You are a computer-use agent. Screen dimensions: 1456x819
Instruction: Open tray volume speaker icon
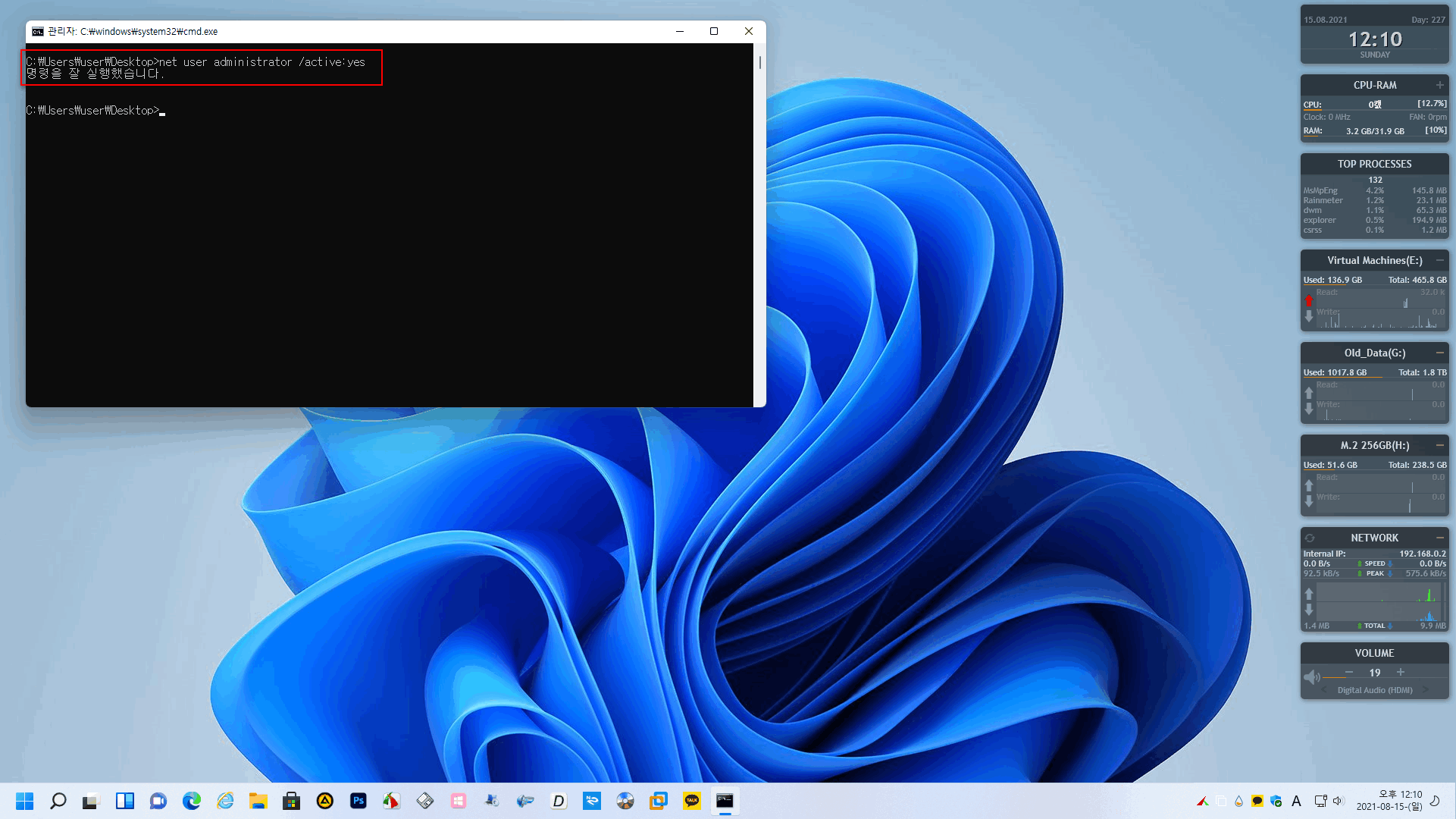coord(1337,801)
